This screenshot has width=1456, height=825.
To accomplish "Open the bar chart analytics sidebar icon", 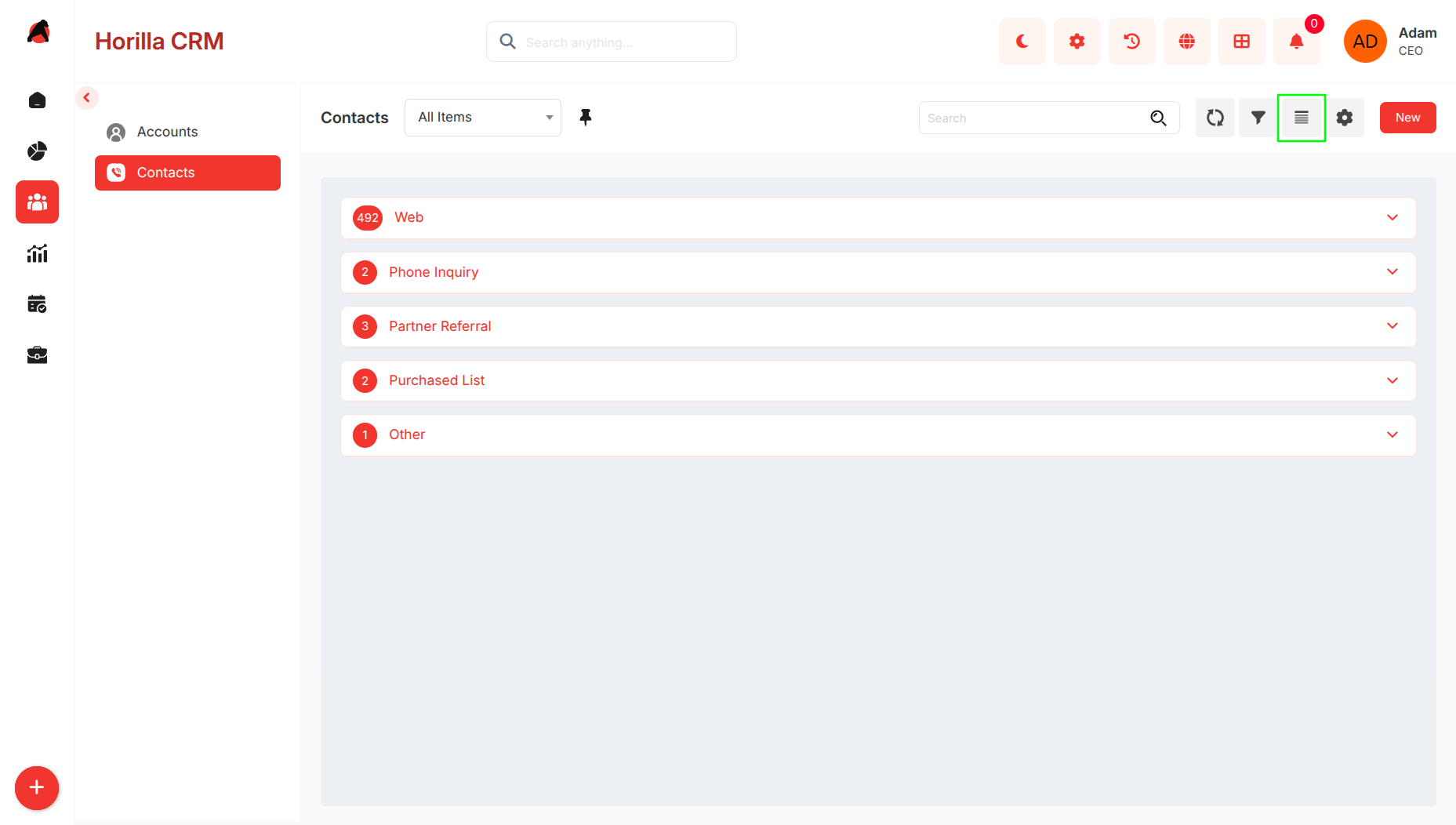I will 37,253.
